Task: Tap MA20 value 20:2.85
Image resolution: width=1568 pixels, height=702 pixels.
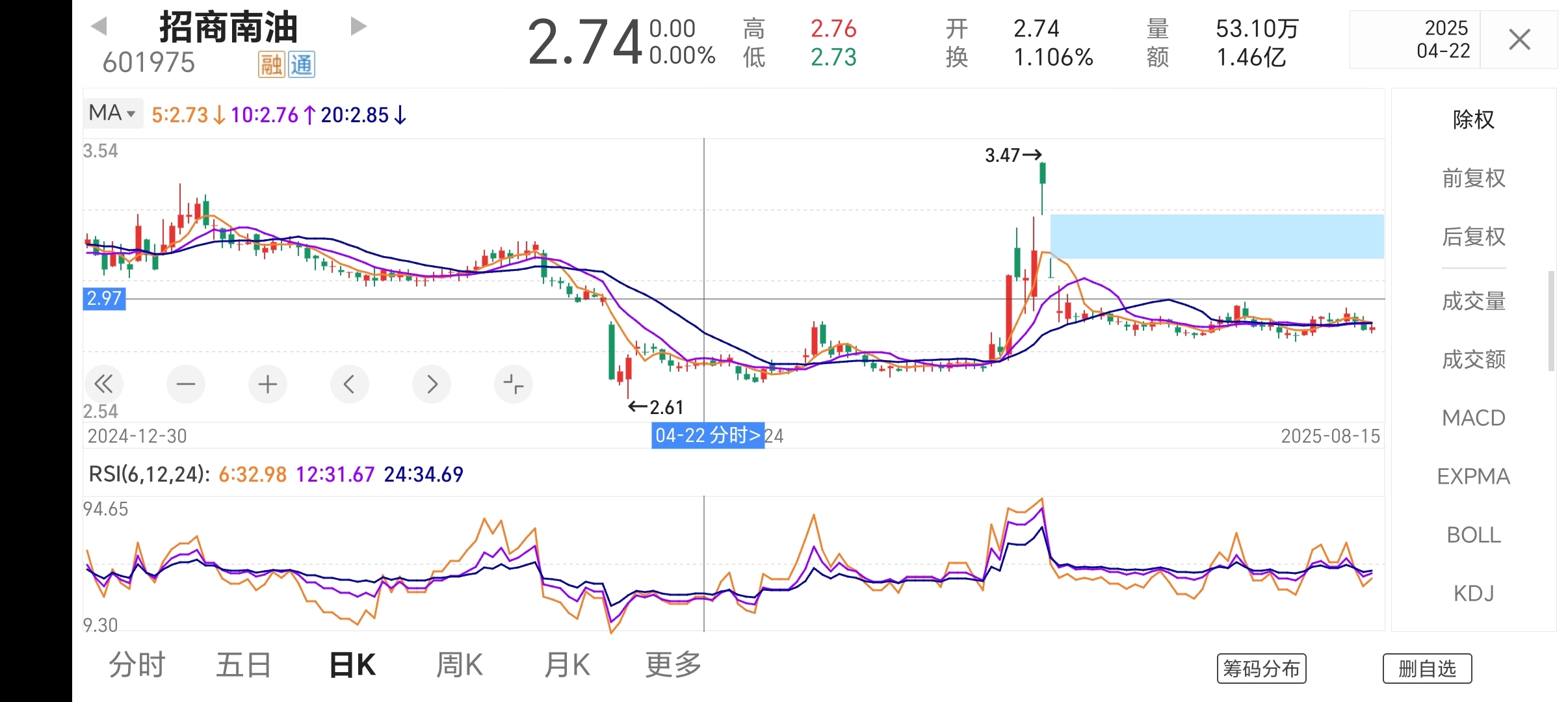Action: click(355, 115)
